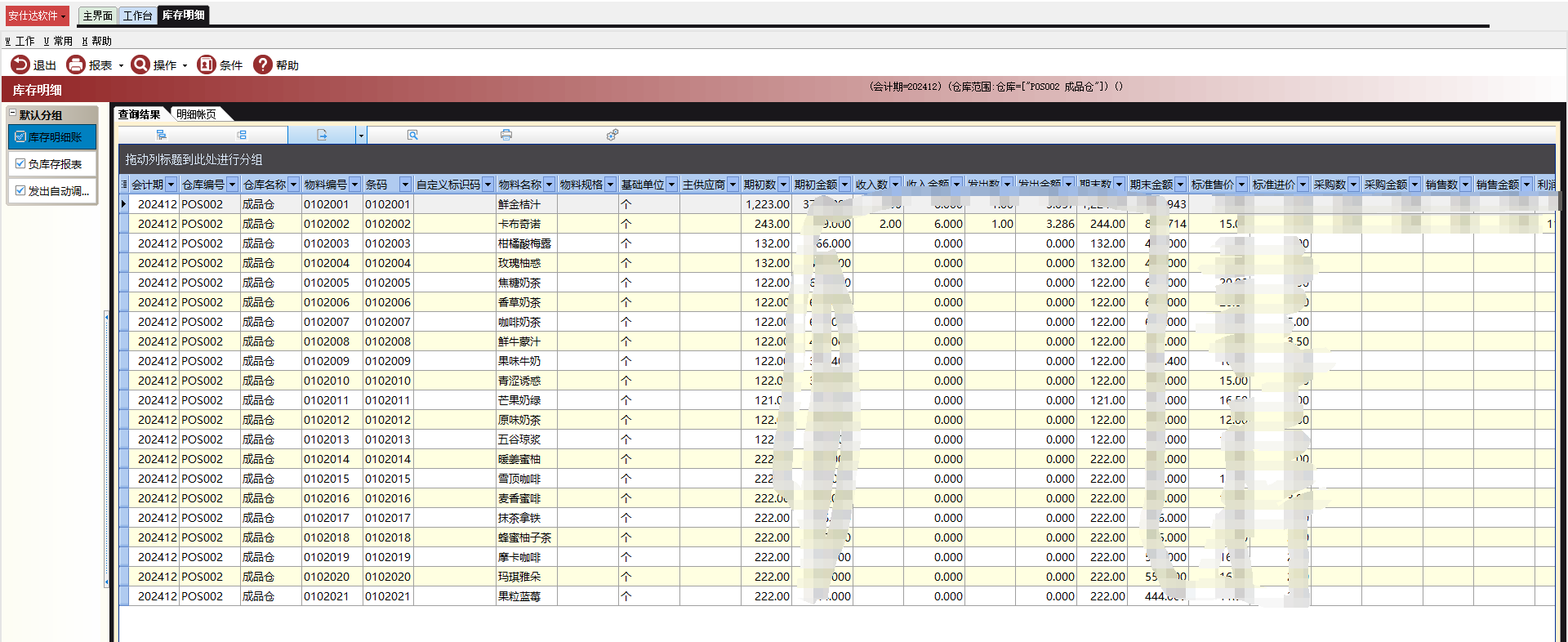Toggle the 库存明细账 checkbox
Viewport: 1568px width, 642px height.
point(20,137)
